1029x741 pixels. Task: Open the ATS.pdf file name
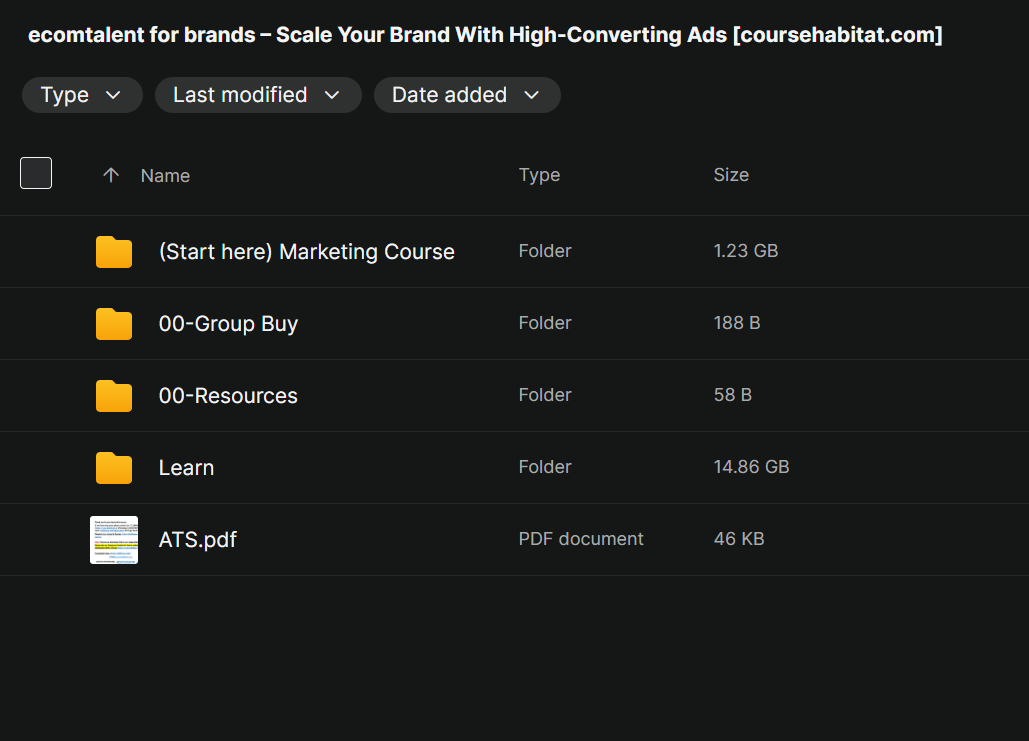[198, 540]
